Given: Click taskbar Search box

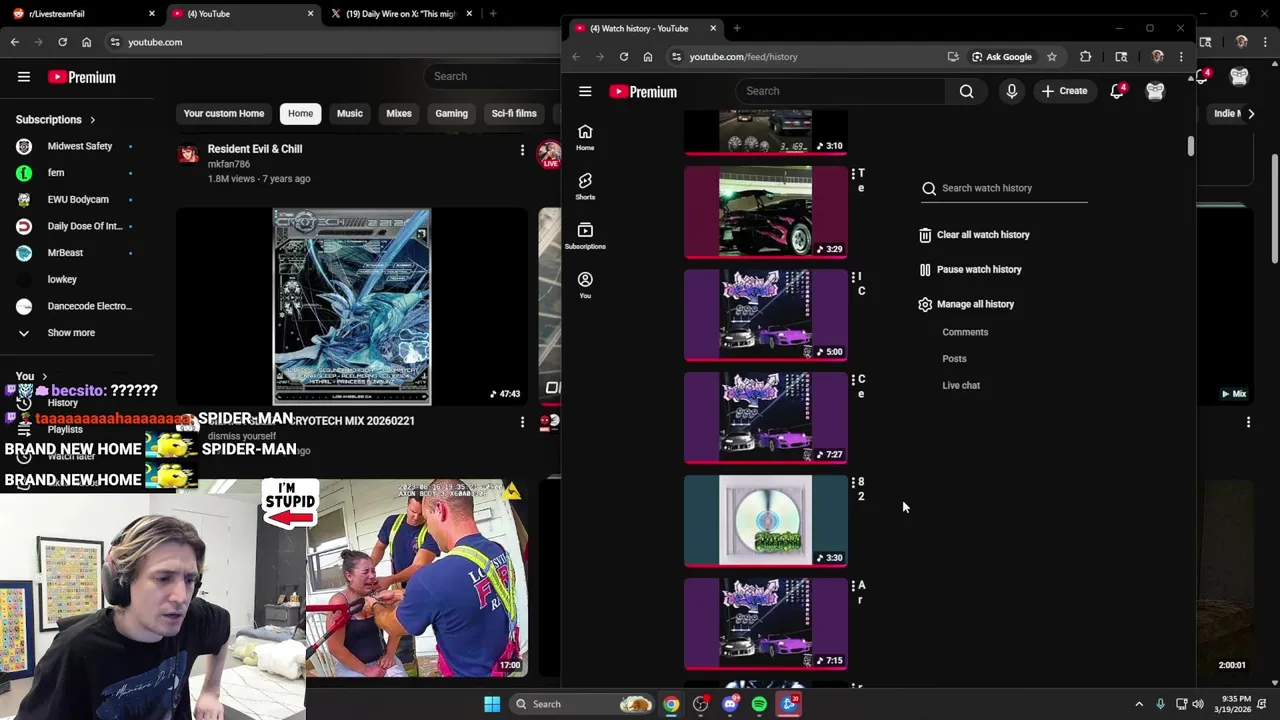Looking at the screenshot, I should pos(583,704).
